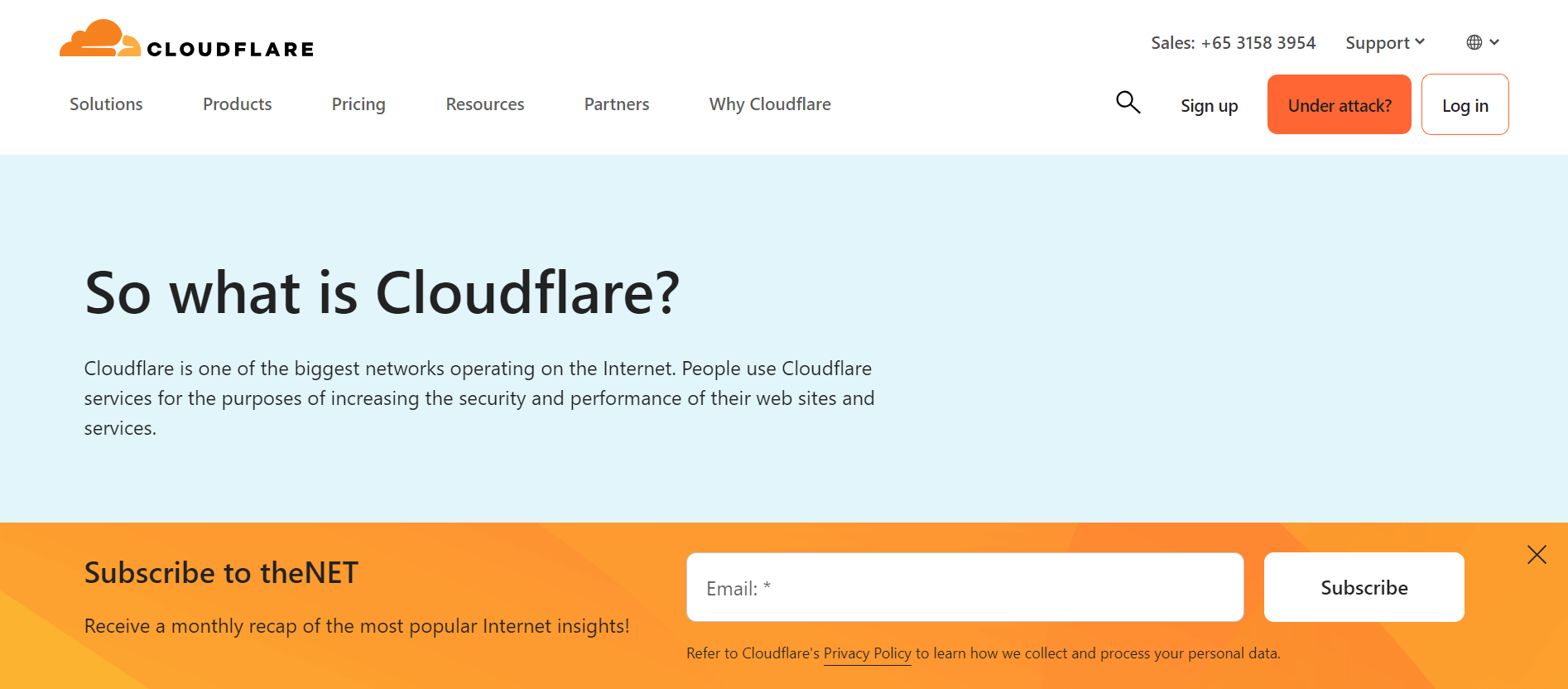1568x689 pixels.
Task: Open the Pricing menu item
Action: pyautogui.click(x=358, y=104)
